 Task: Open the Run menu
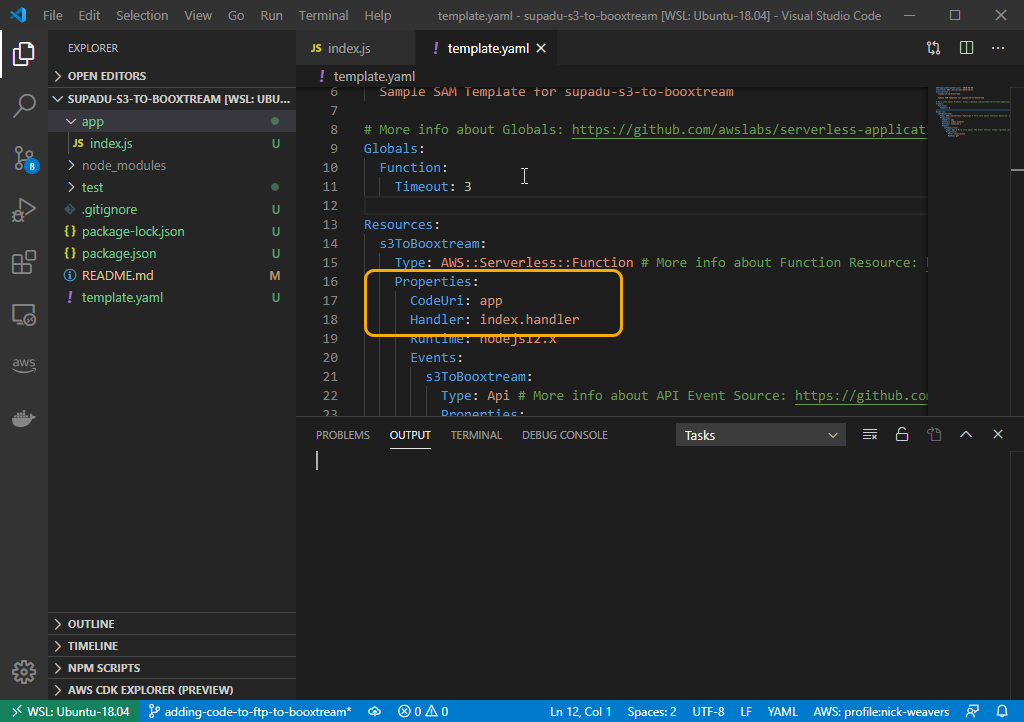(271, 15)
